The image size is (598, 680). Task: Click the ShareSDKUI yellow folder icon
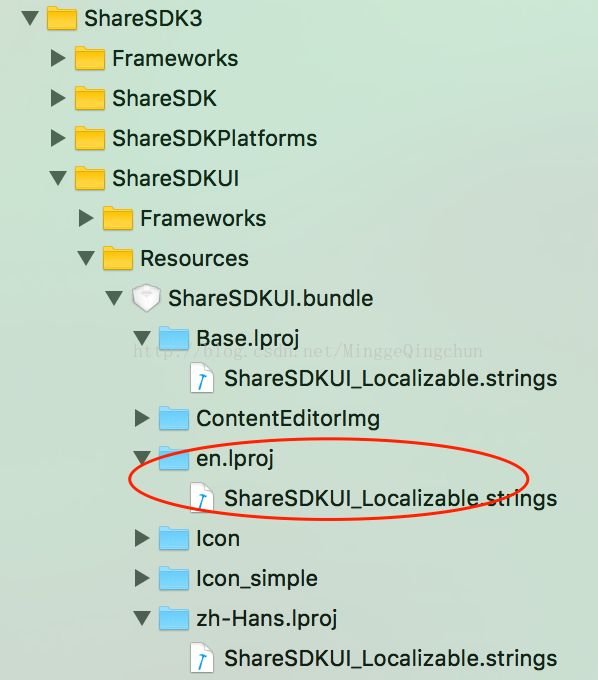[x=90, y=178]
